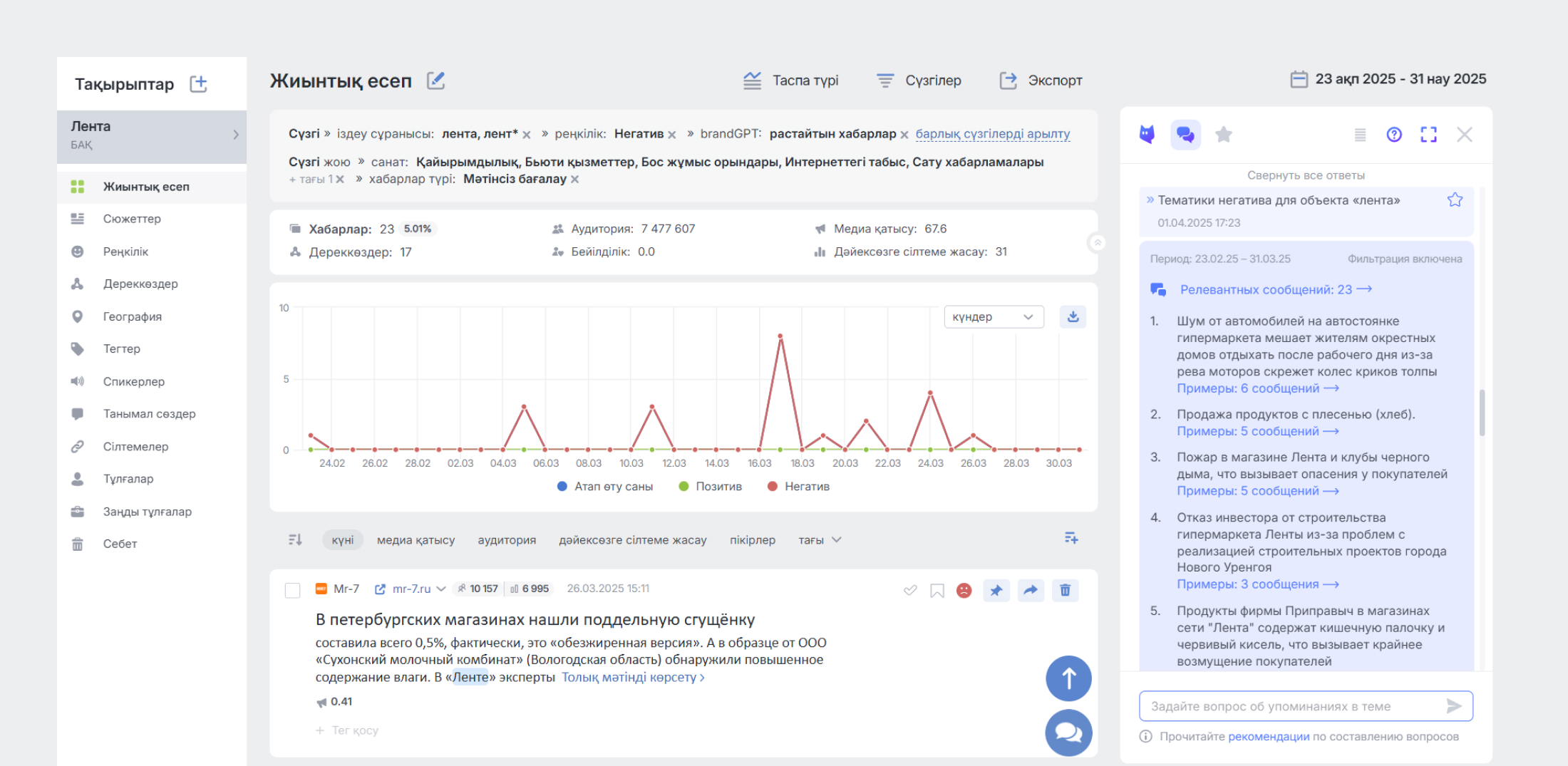The width and height of the screenshot is (1568, 766).
Task: Download the chart with download icon
Action: (x=1073, y=317)
